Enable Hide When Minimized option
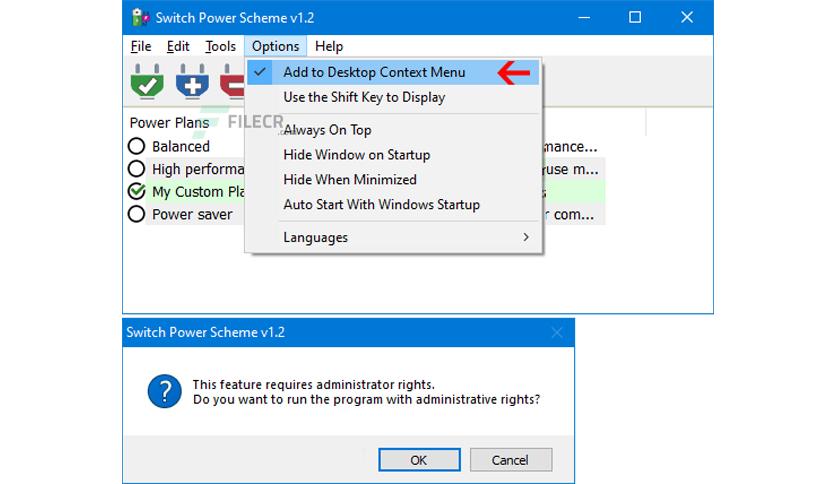The image size is (836, 484). pos(393,180)
